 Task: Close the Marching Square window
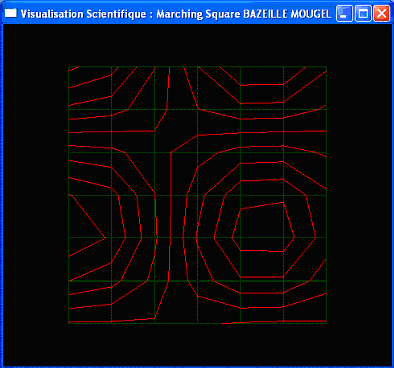click(381, 14)
